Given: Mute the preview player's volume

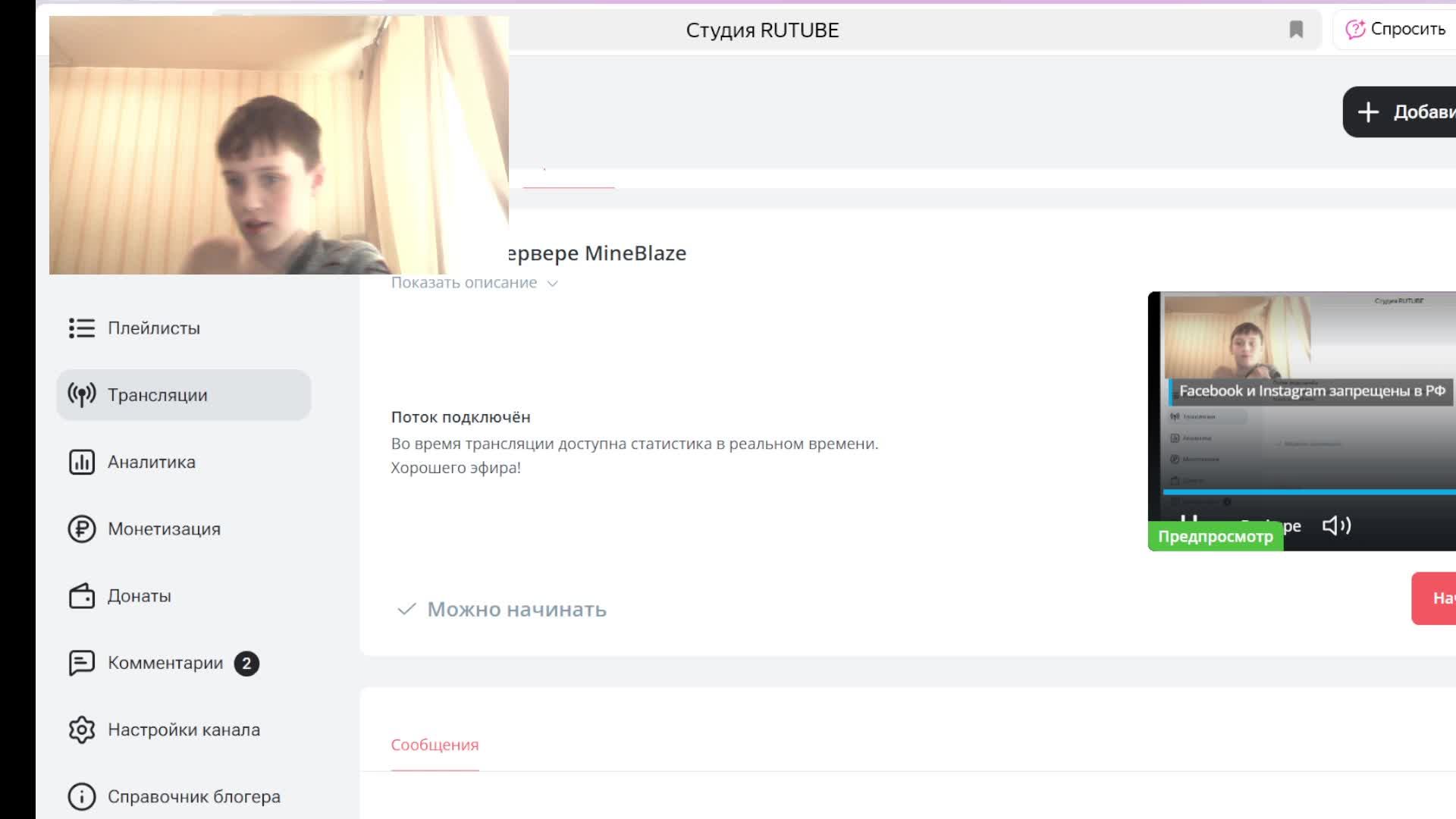Looking at the screenshot, I should pyautogui.click(x=1335, y=526).
